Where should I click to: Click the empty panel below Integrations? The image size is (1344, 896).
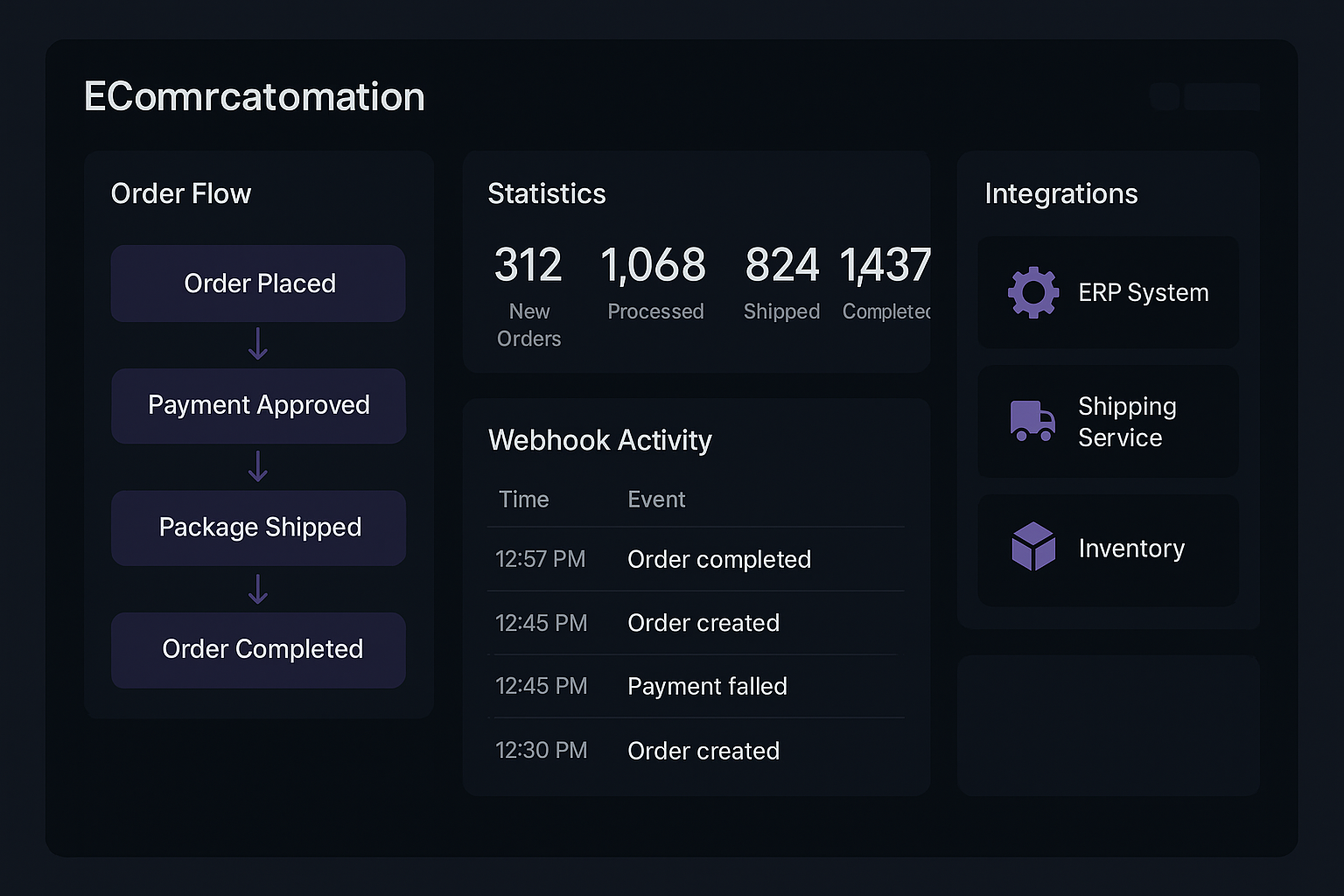(x=1108, y=726)
